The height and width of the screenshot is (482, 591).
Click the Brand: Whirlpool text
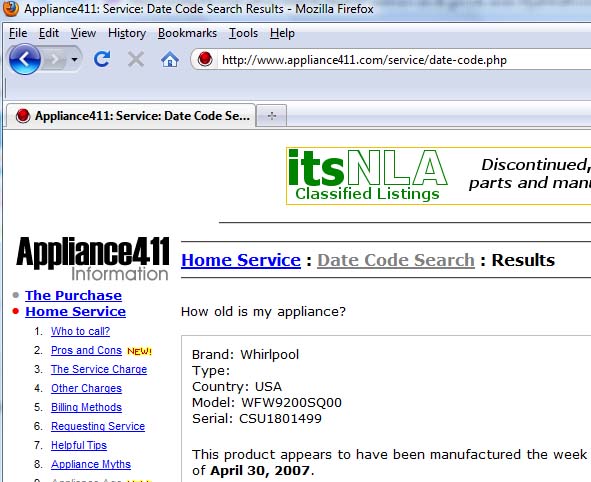pyautogui.click(x=245, y=355)
